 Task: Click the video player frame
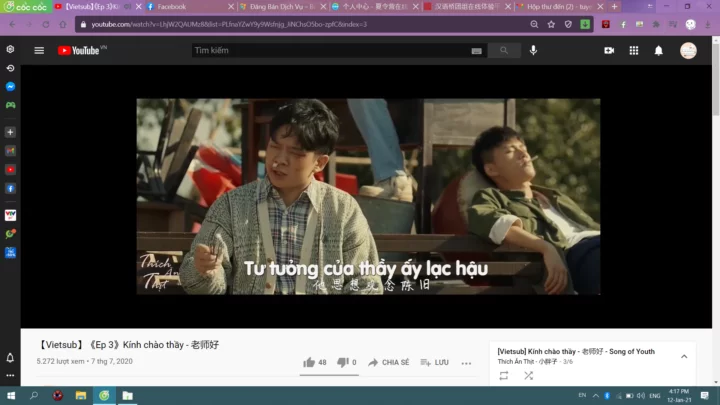368,197
